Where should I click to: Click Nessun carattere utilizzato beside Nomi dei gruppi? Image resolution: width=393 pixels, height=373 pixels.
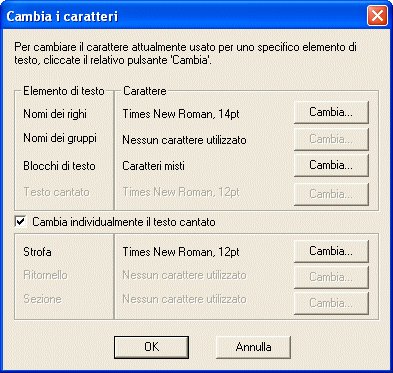(x=184, y=140)
